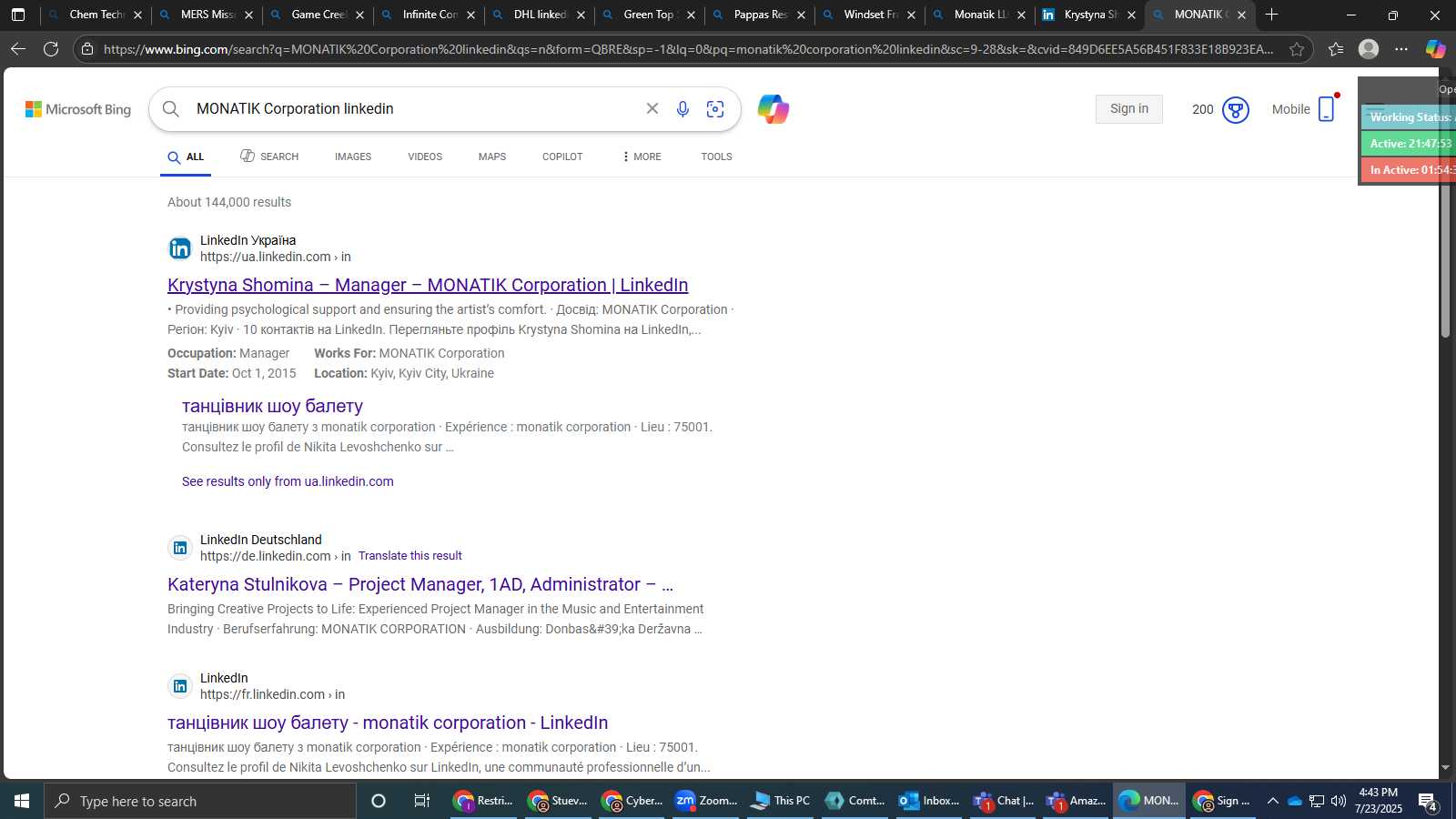
Task: Open the notification center icon
Action: click(1428, 802)
